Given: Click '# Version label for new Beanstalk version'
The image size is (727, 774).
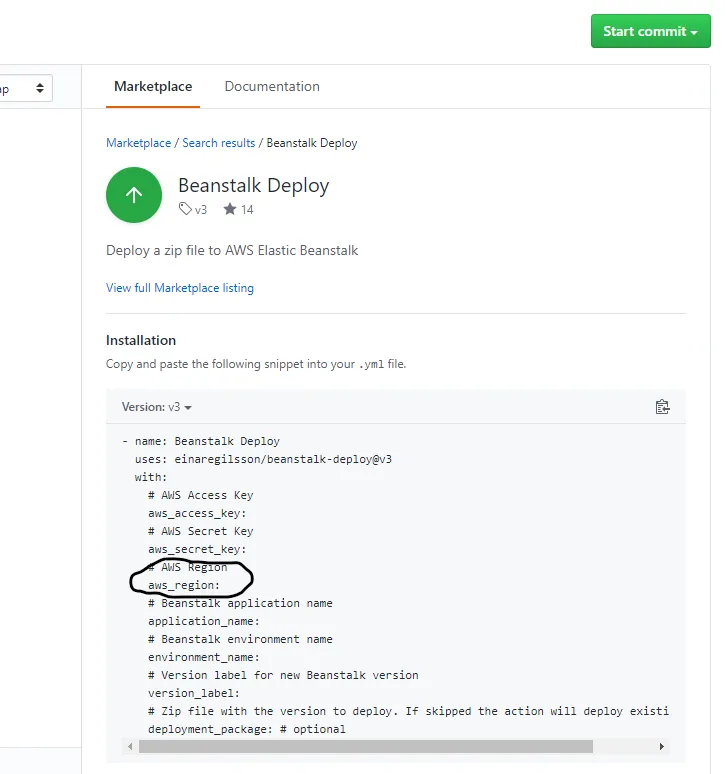Looking at the screenshot, I should coord(283,675).
